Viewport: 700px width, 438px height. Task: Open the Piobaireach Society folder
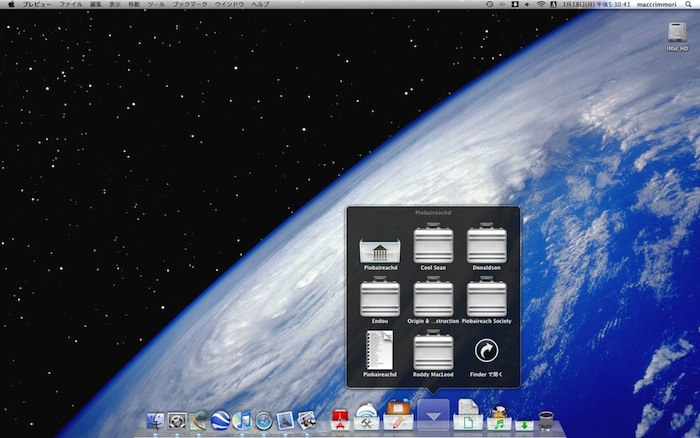pyautogui.click(x=487, y=297)
